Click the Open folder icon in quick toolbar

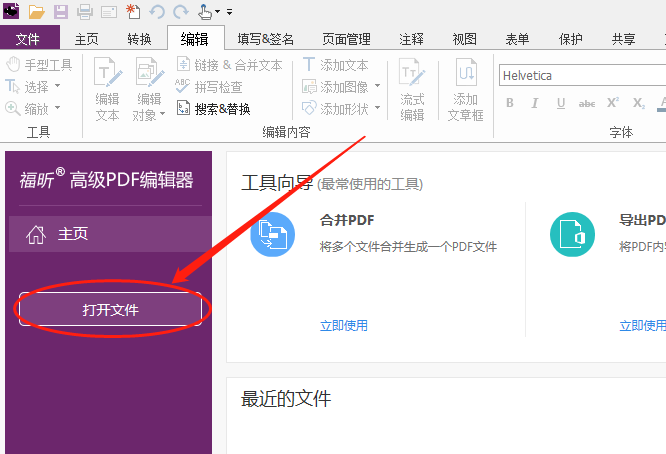click(37, 11)
